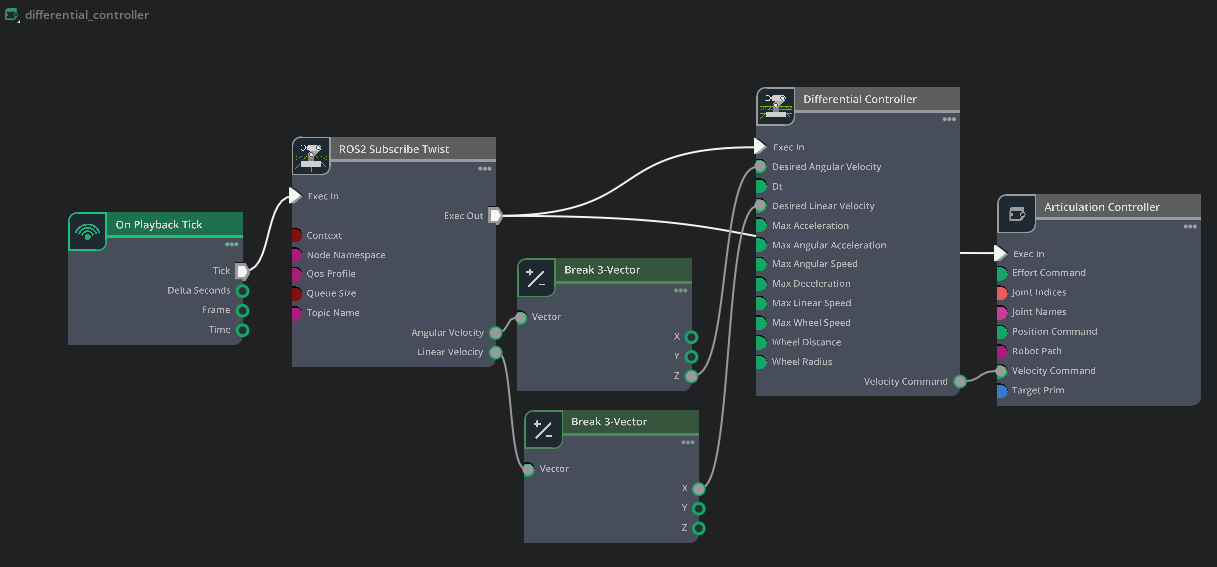Open the upper Break 3-Vector options dots
Screen dimensions: 1217x567
click(681, 290)
